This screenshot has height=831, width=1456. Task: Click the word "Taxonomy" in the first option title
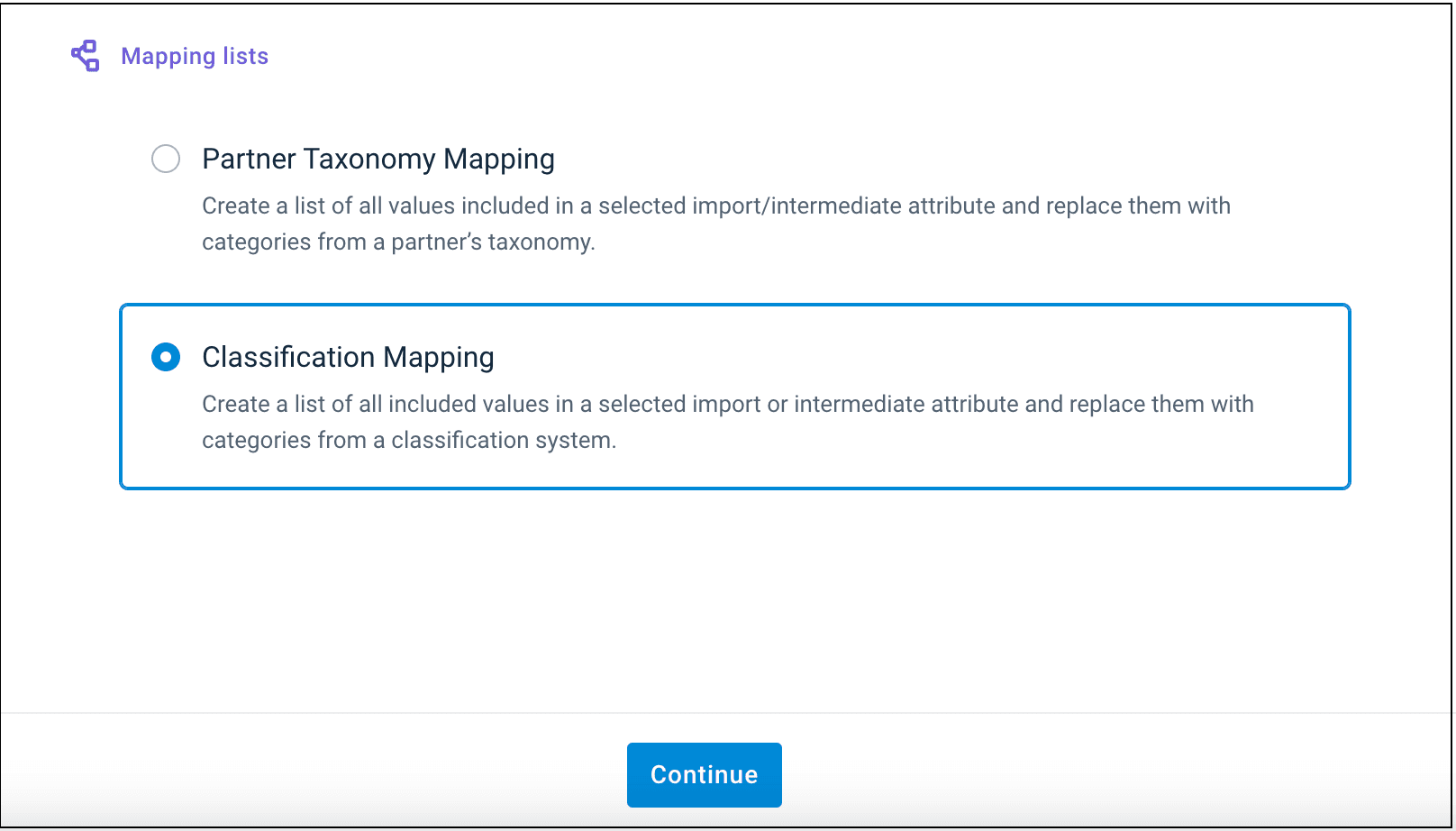[369, 159]
